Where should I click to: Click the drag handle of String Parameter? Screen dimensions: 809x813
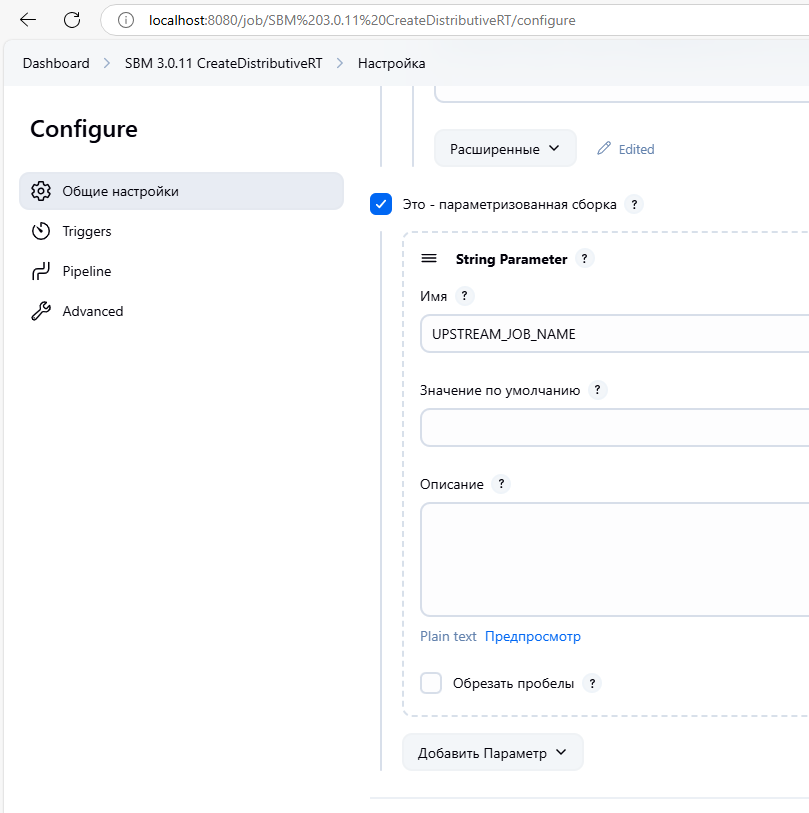(429, 259)
